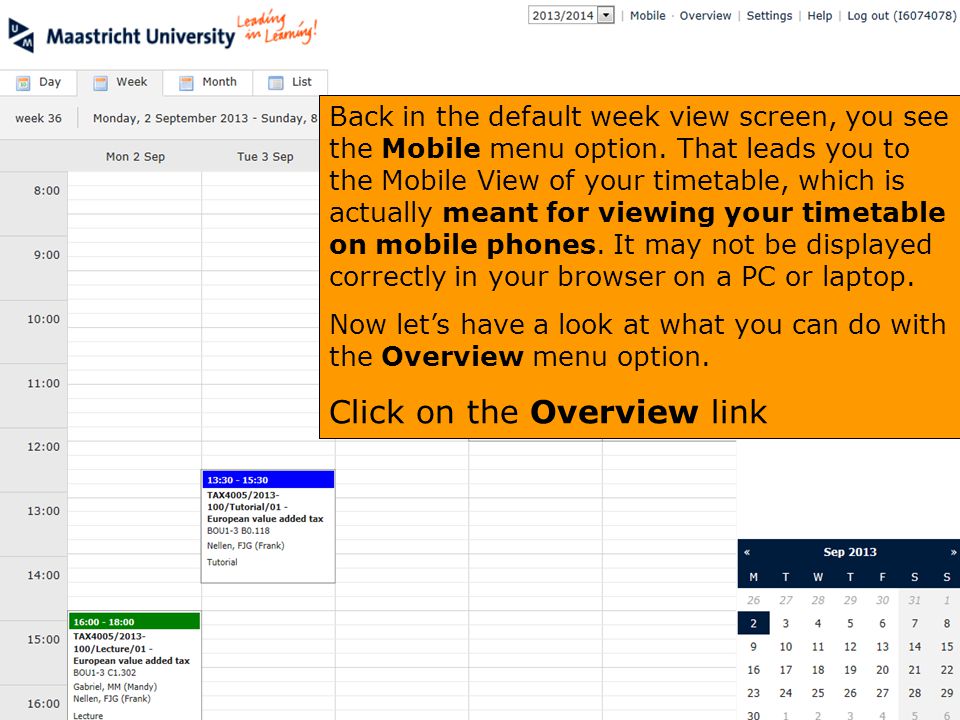Open the Mobile menu link
This screenshot has width=960, height=720.
pos(648,16)
